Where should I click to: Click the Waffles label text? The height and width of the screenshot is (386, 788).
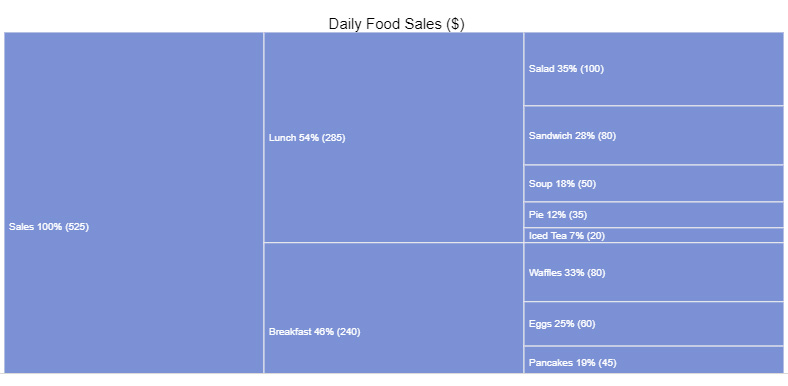click(x=542, y=272)
